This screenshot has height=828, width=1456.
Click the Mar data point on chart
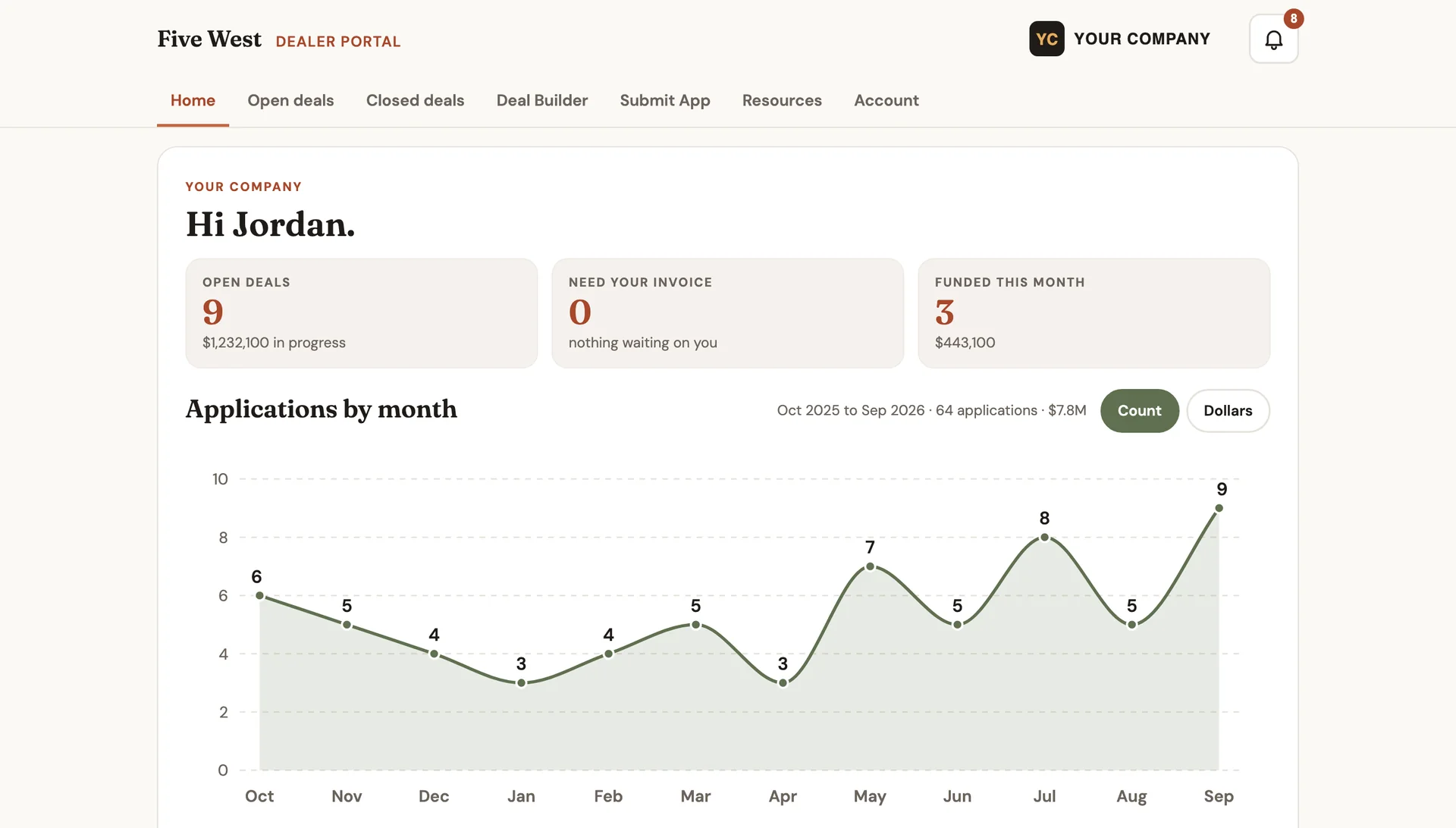tap(695, 625)
